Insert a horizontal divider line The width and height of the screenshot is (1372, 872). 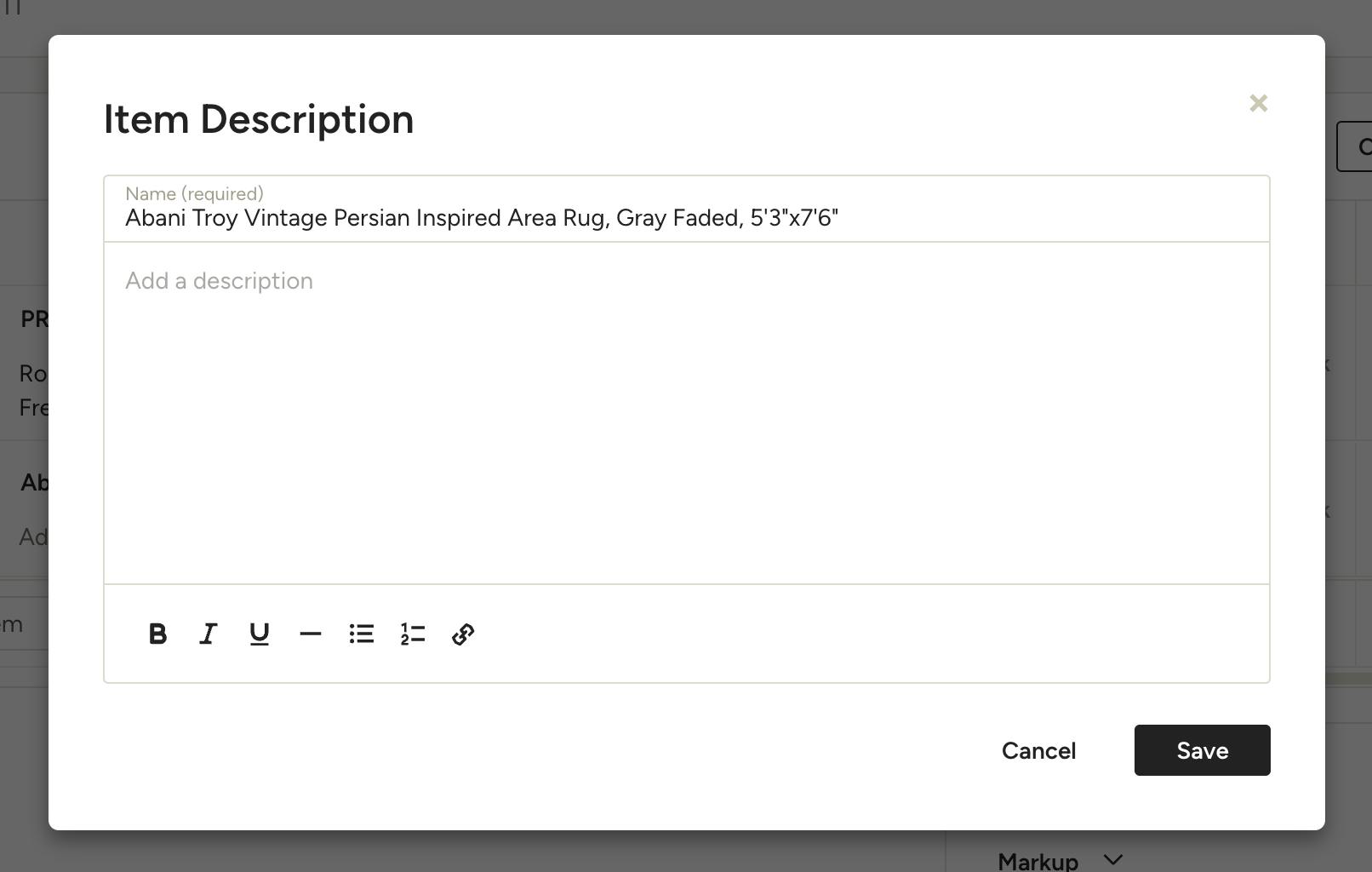[x=310, y=634]
